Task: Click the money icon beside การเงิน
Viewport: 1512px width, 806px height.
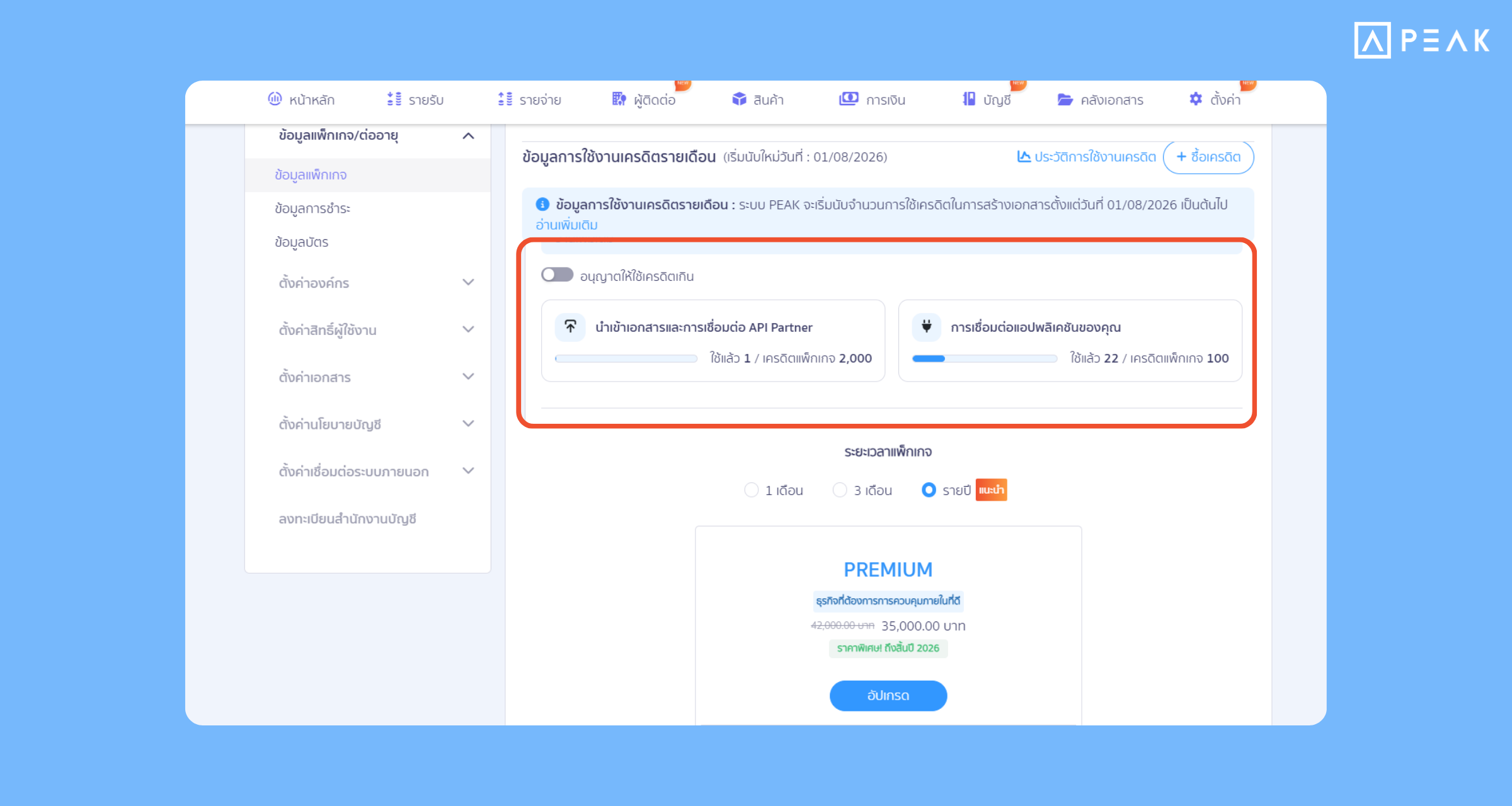Action: click(849, 99)
